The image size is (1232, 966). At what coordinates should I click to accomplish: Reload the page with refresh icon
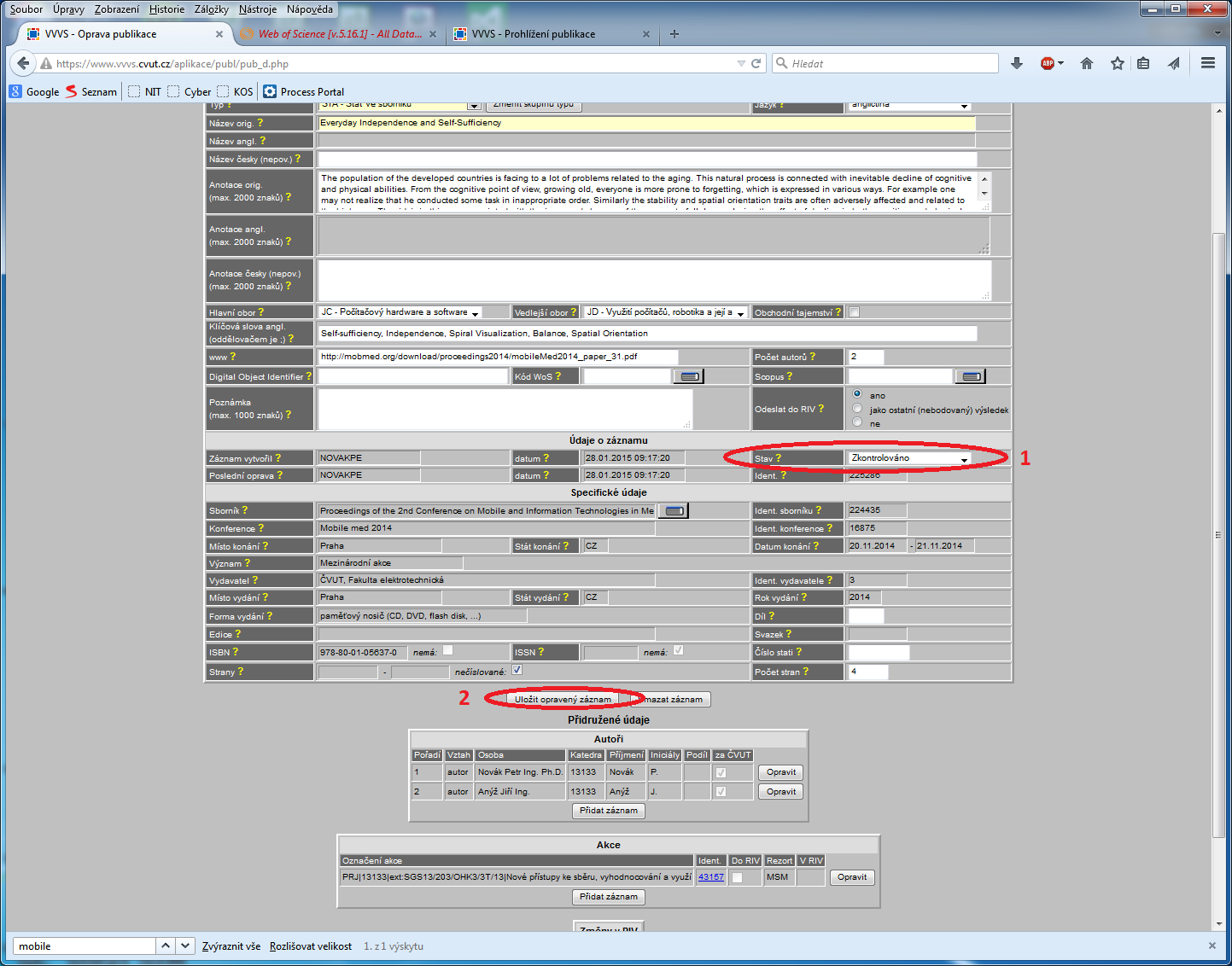point(756,63)
